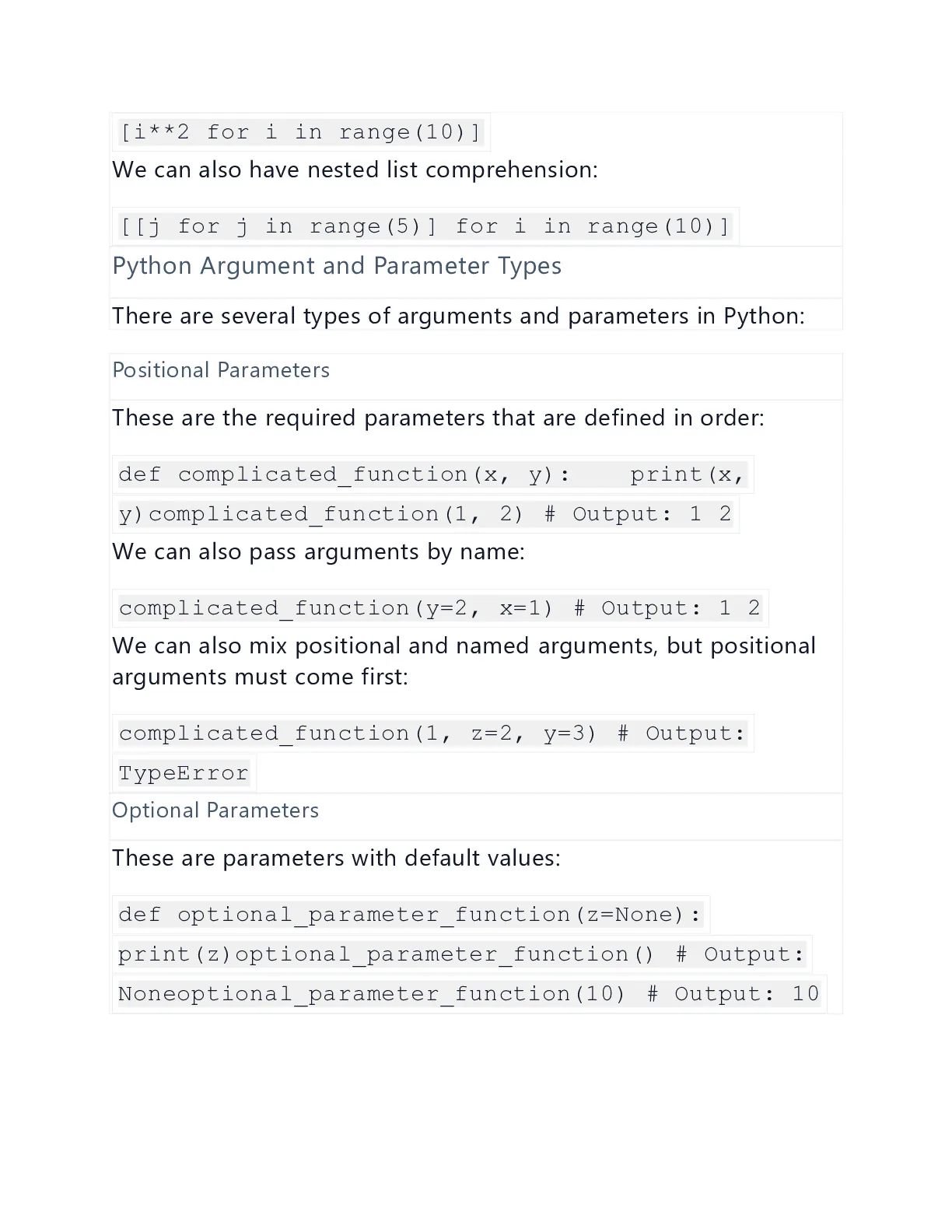This screenshot has width=952, height=1232.
Task: Click the 'def optional_parameter_function(z=None):' code line
Action: pos(411,915)
